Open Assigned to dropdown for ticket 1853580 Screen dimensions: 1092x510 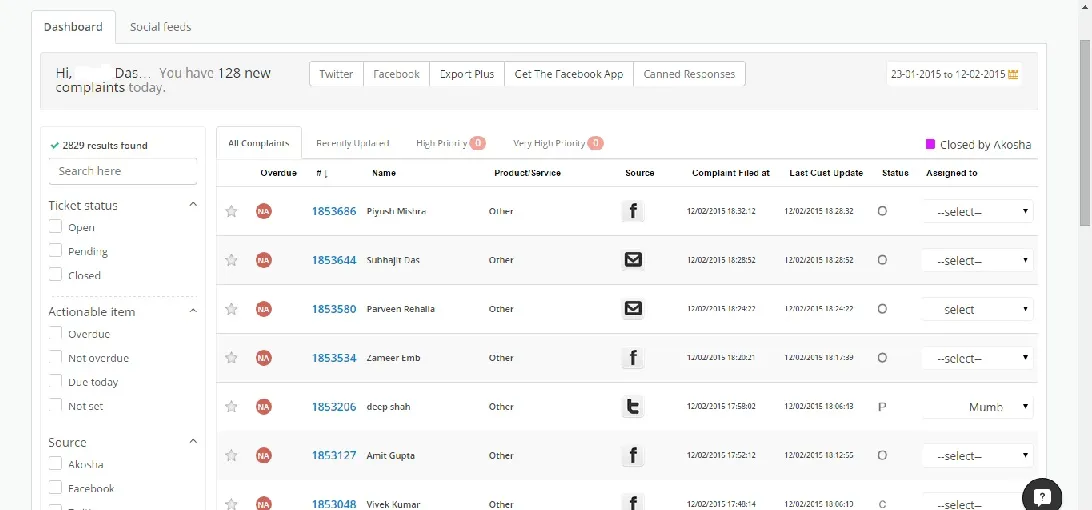click(978, 309)
